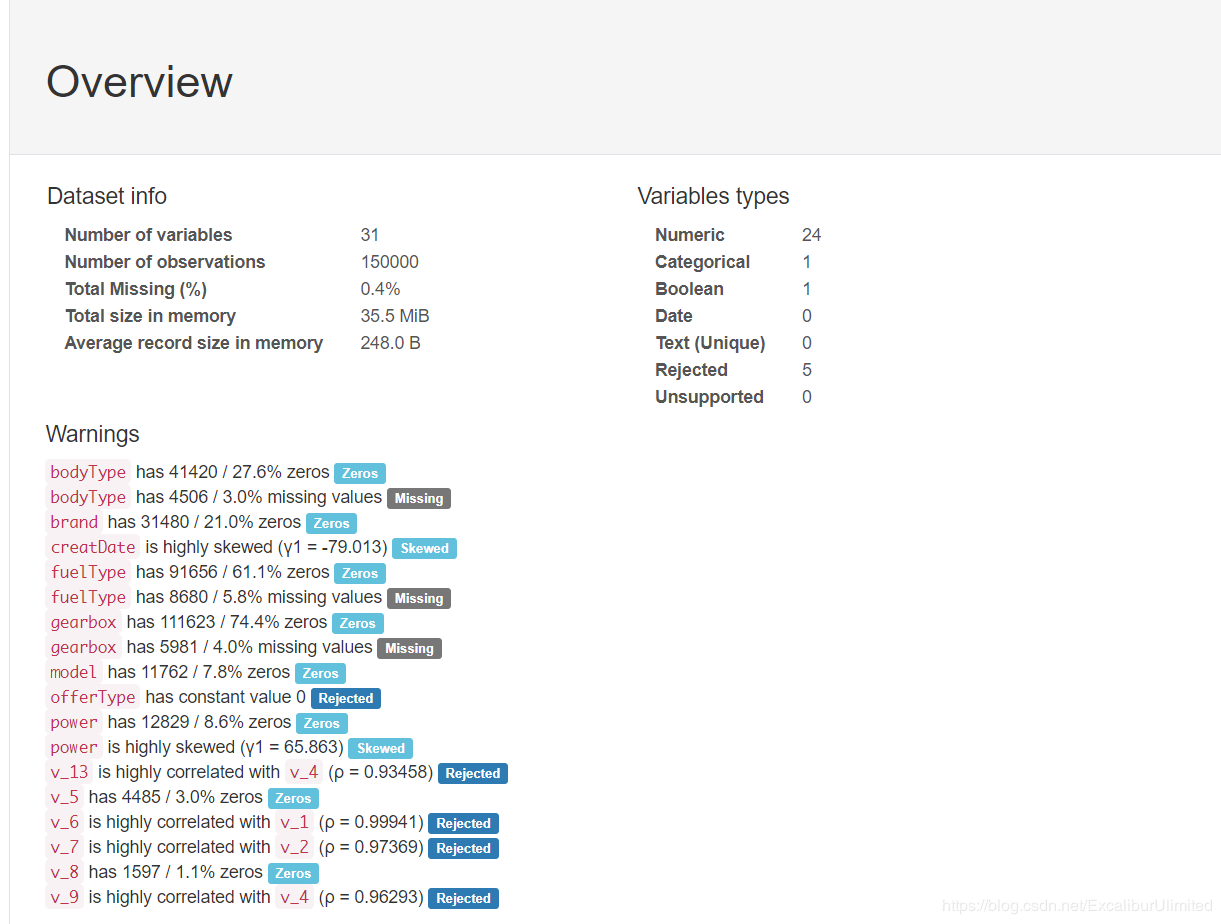Click Missing badge on gearbox 4.0% row
This screenshot has width=1221, height=924.
click(x=409, y=648)
